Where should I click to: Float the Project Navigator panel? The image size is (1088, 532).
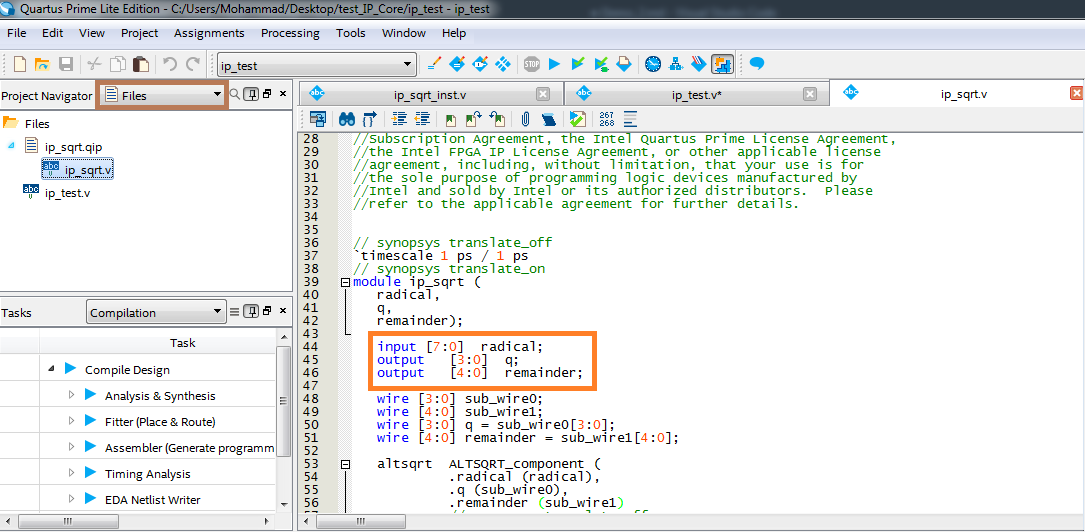click(x=267, y=94)
